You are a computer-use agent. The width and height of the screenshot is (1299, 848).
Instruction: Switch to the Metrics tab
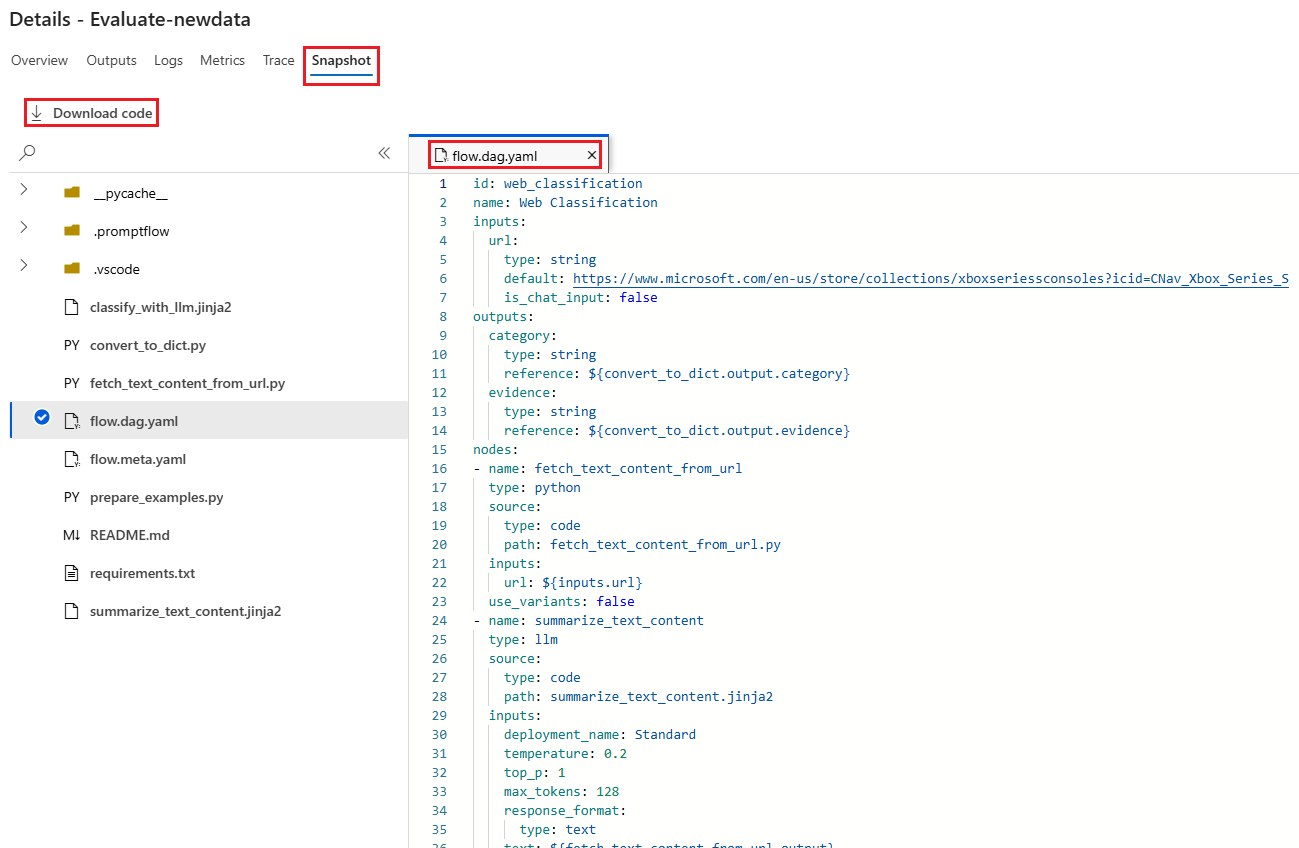point(222,61)
